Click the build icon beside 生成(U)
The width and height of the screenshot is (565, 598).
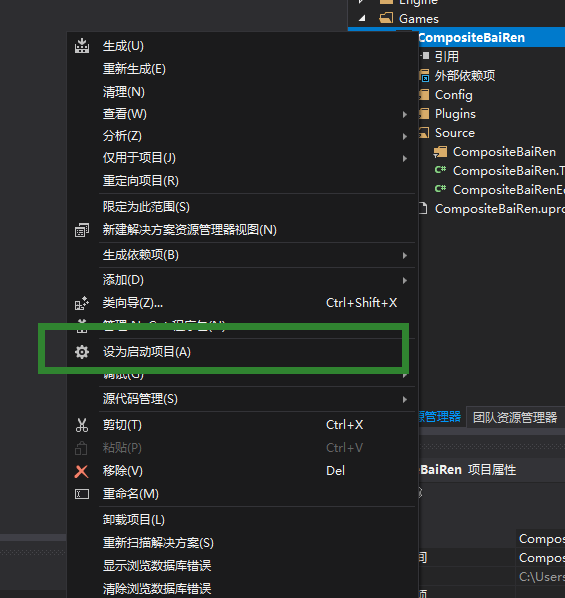click(82, 46)
